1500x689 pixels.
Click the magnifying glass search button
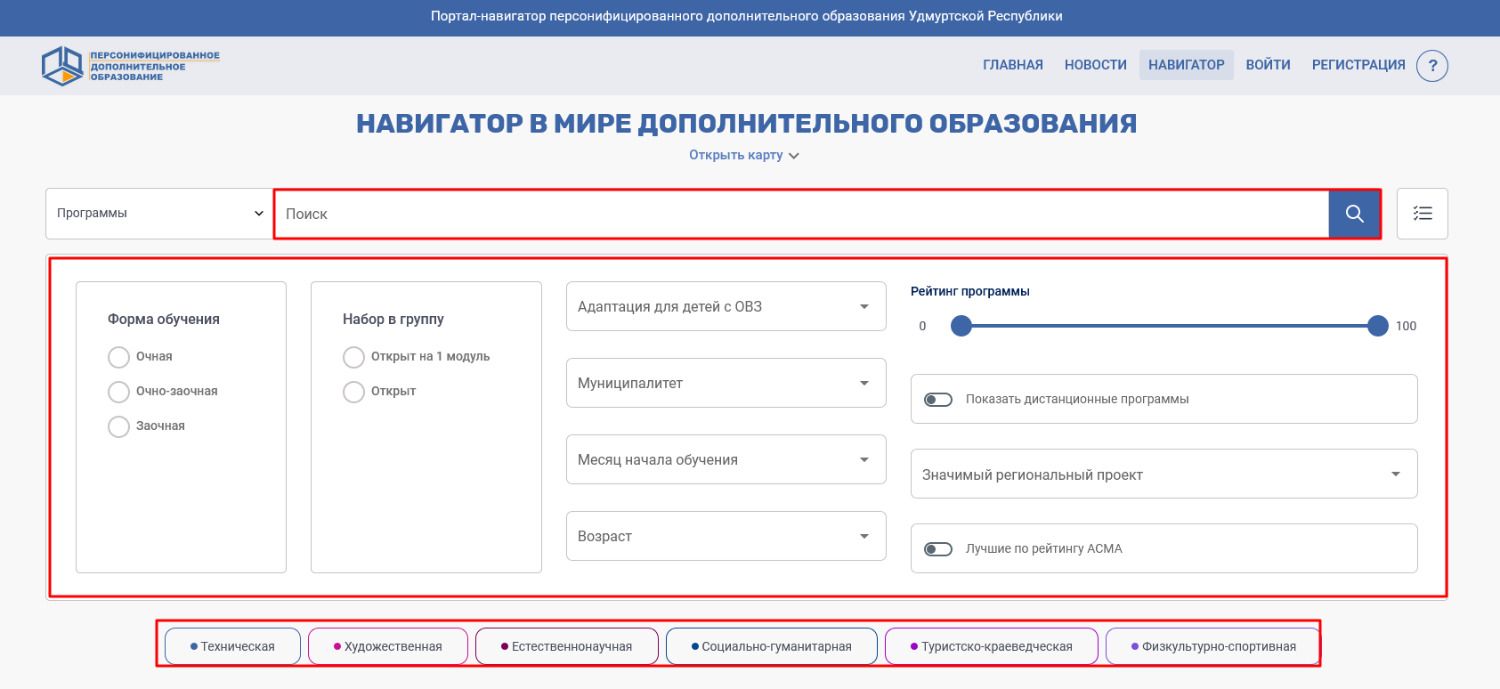[1354, 214]
